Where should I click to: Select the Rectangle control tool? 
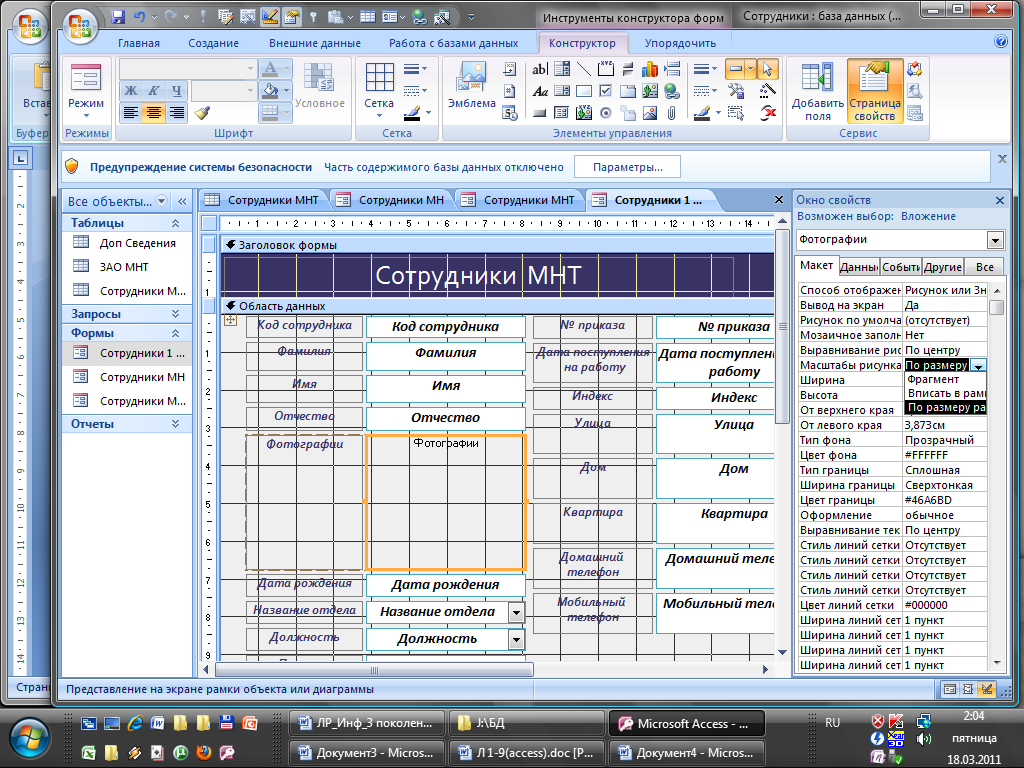tap(584, 91)
